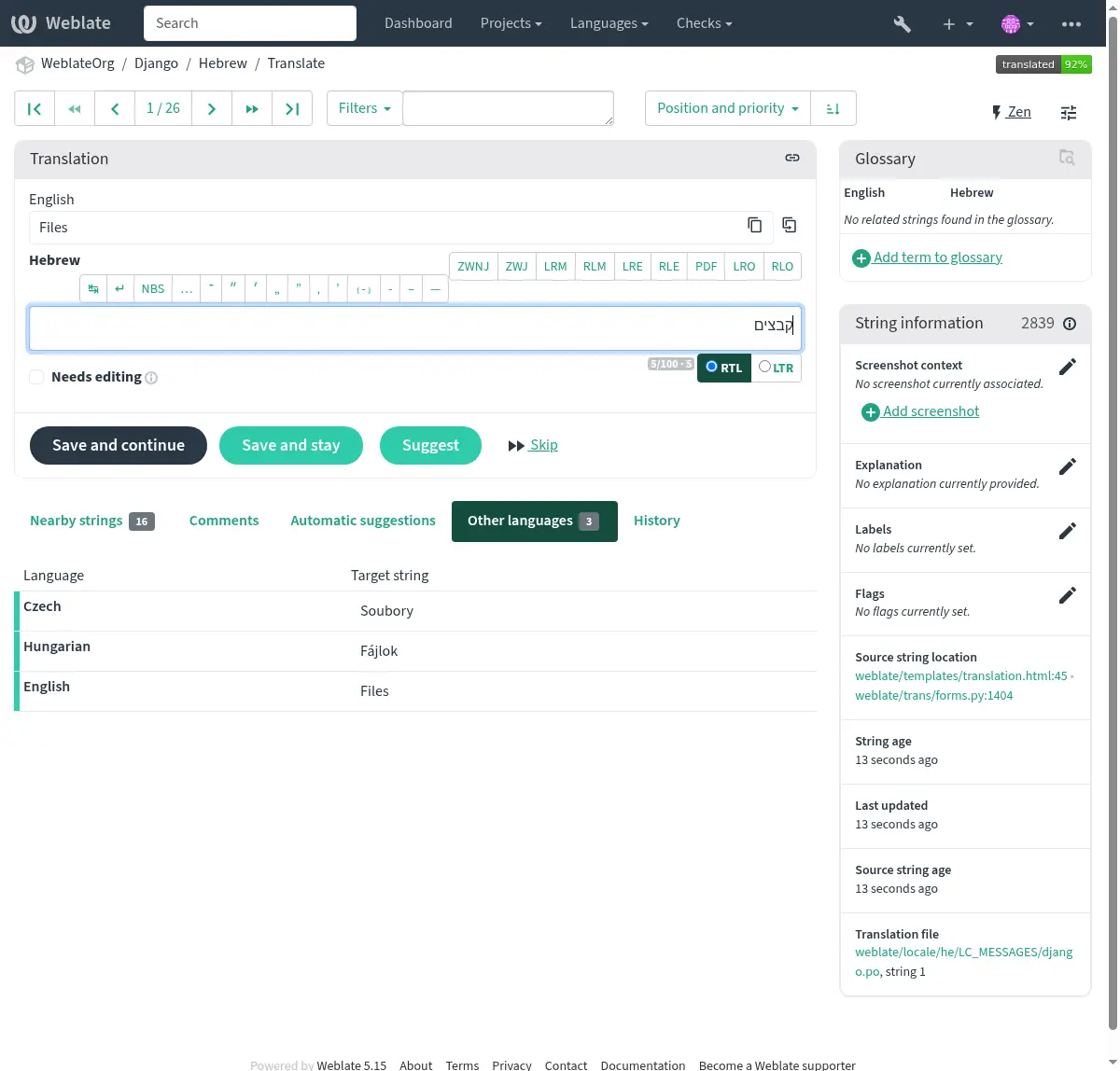The width and height of the screenshot is (1120, 1071).
Task: Insert RLO override character
Action: [x=782, y=266]
